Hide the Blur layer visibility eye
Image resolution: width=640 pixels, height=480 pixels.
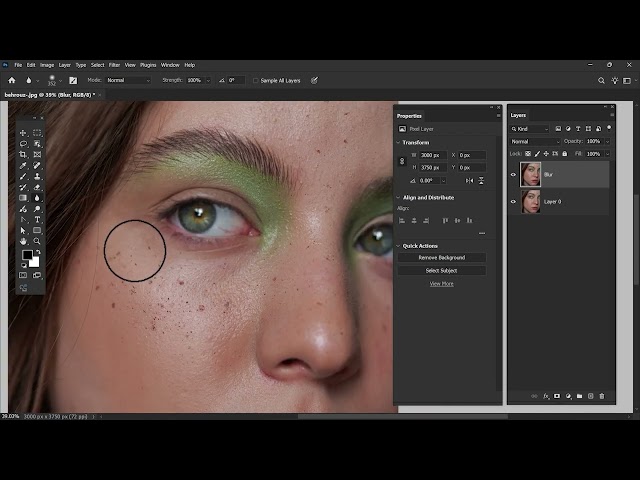coord(513,175)
